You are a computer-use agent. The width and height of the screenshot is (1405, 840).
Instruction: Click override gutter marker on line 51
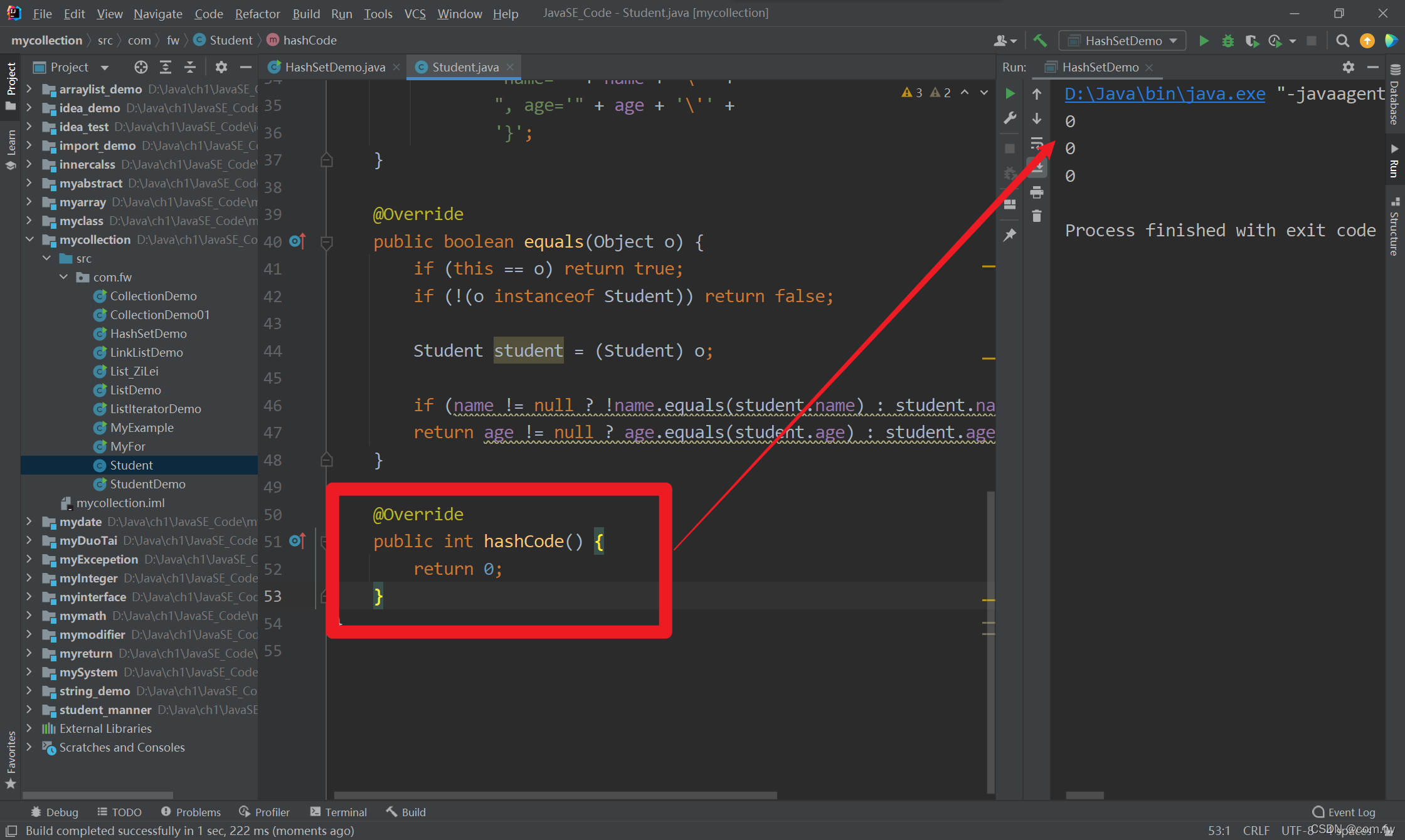(x=297, y=540)
